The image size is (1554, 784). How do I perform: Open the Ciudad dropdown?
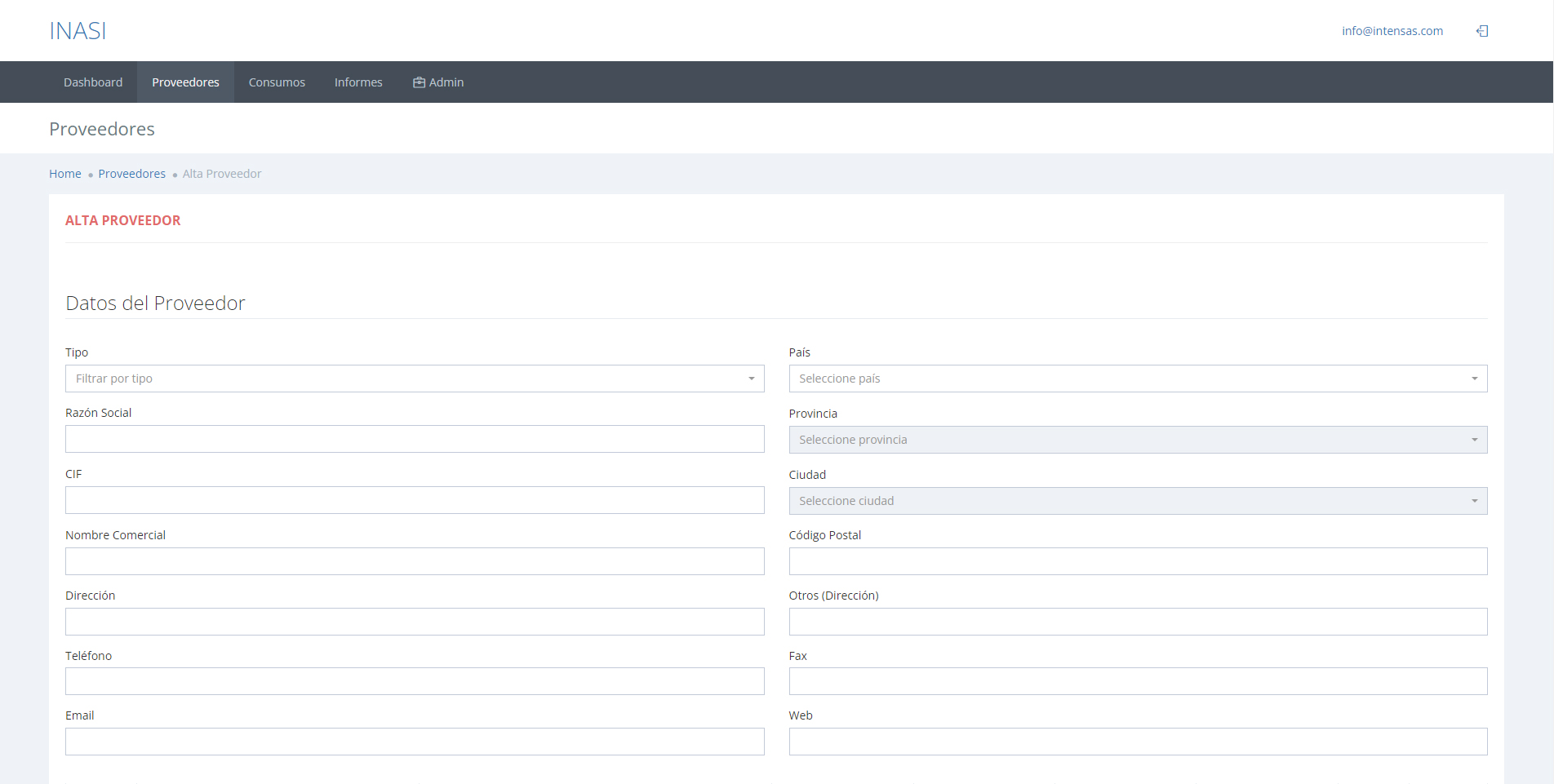pyautogui.click(x=1138, y=501)
